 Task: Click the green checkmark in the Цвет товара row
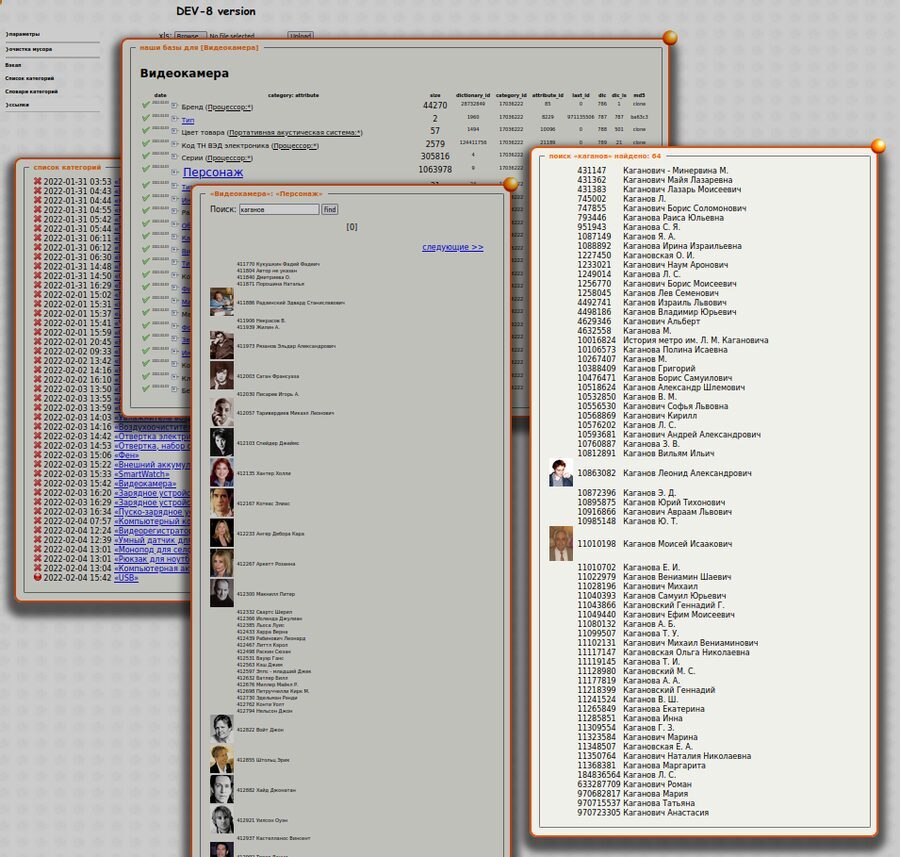tap(146, 130)
